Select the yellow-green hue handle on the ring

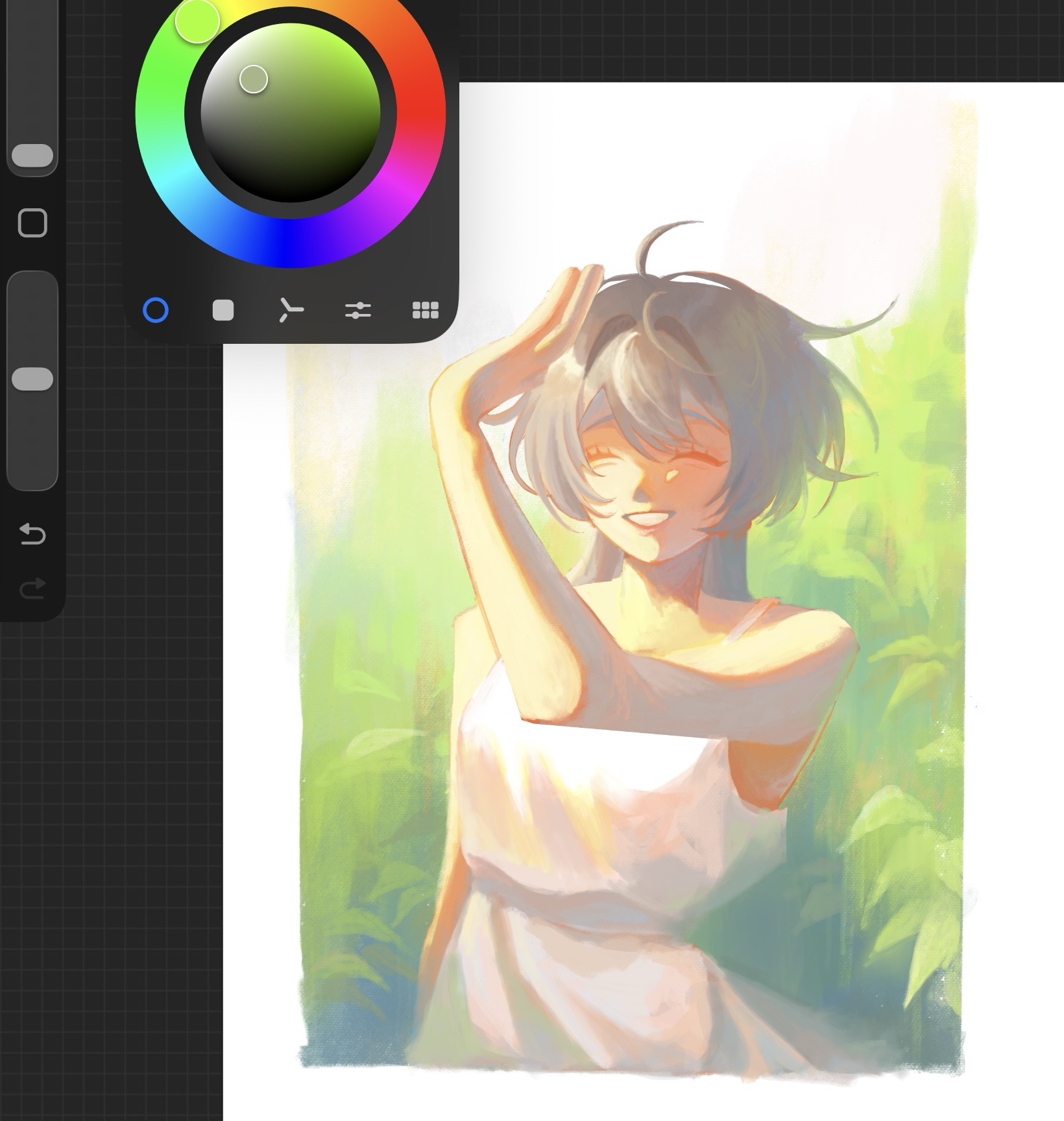[x=197, y=21]
